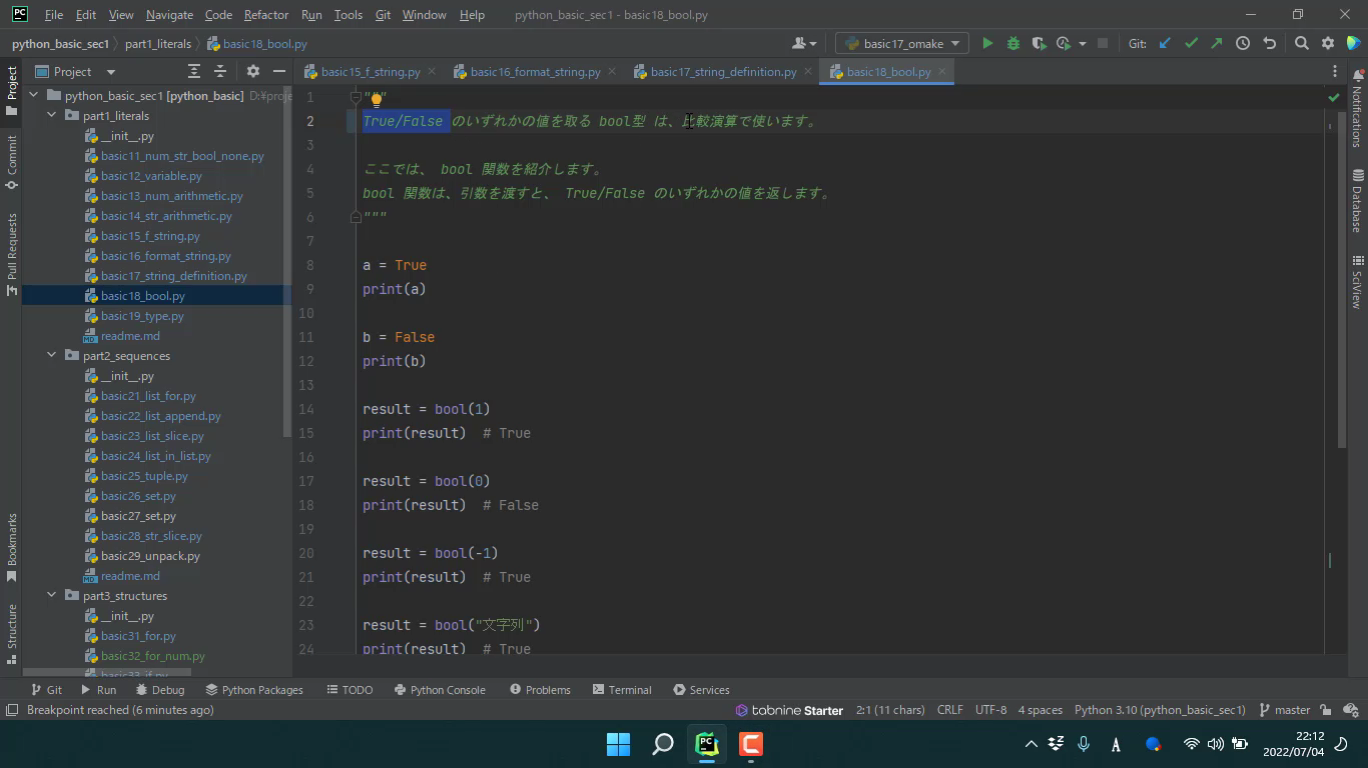The image size is (1368, 768).
Task: Toggle the Bookmarks tool window
Action: click(x=12, y=546)
